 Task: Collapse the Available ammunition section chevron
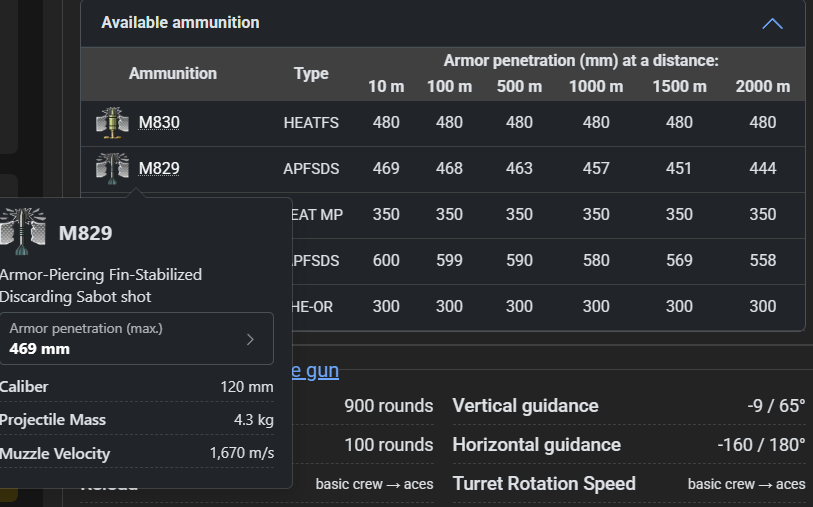[772, 23]
